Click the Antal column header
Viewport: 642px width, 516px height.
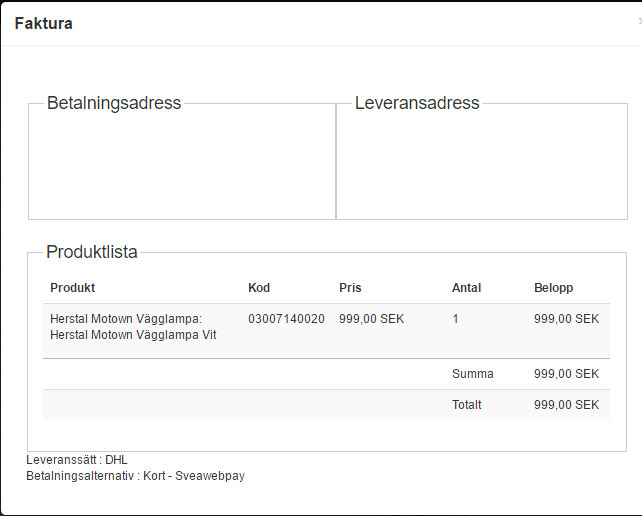[466, 288]
